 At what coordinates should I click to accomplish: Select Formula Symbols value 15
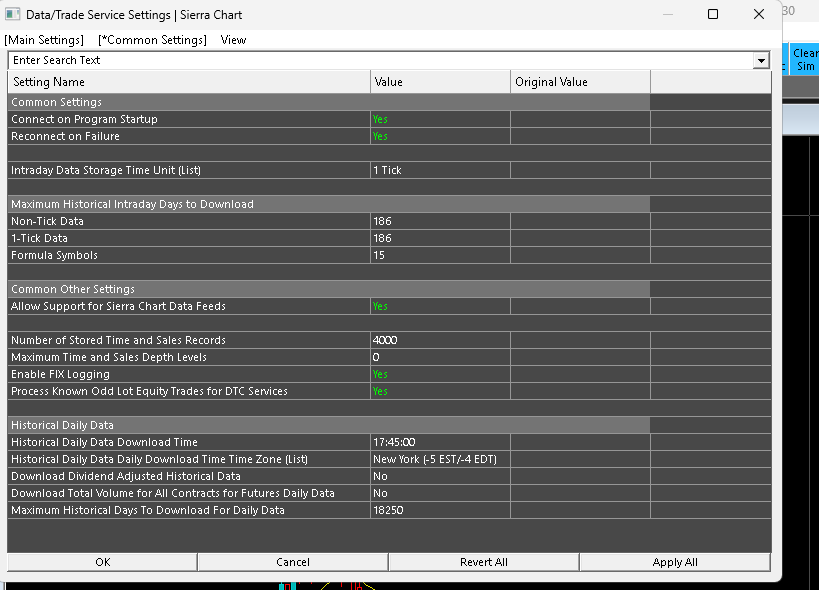click(440, 255)
